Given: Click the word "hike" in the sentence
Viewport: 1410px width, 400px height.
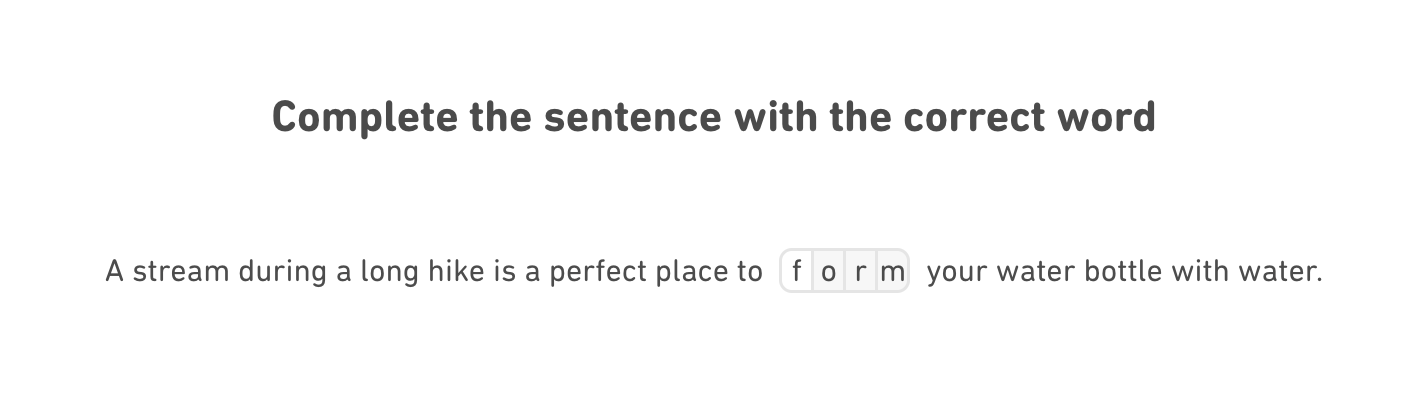Looking at the screenshot, I should tap(454, 272).
